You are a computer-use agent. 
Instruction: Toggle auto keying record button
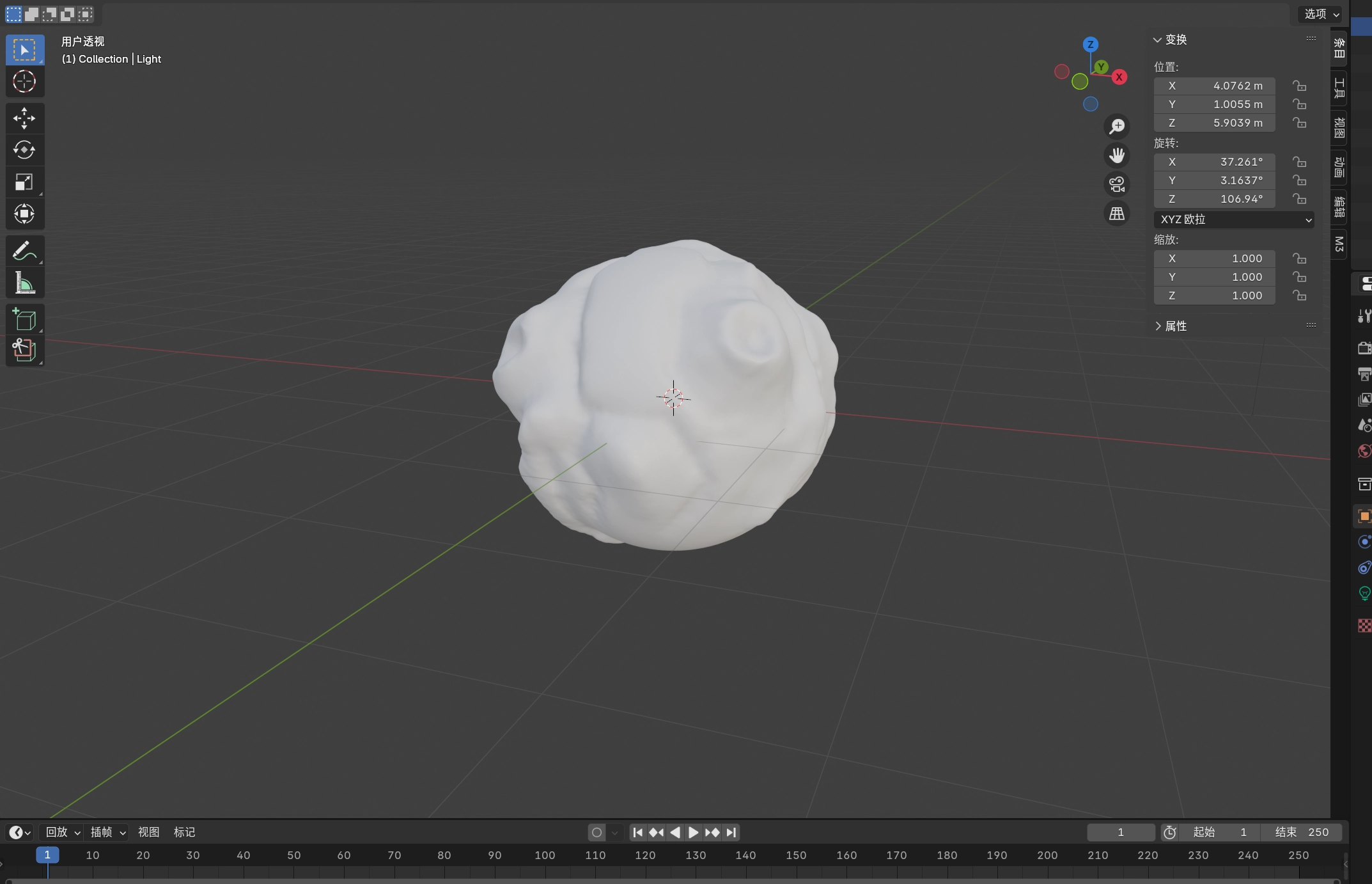[x=596, y=832]
